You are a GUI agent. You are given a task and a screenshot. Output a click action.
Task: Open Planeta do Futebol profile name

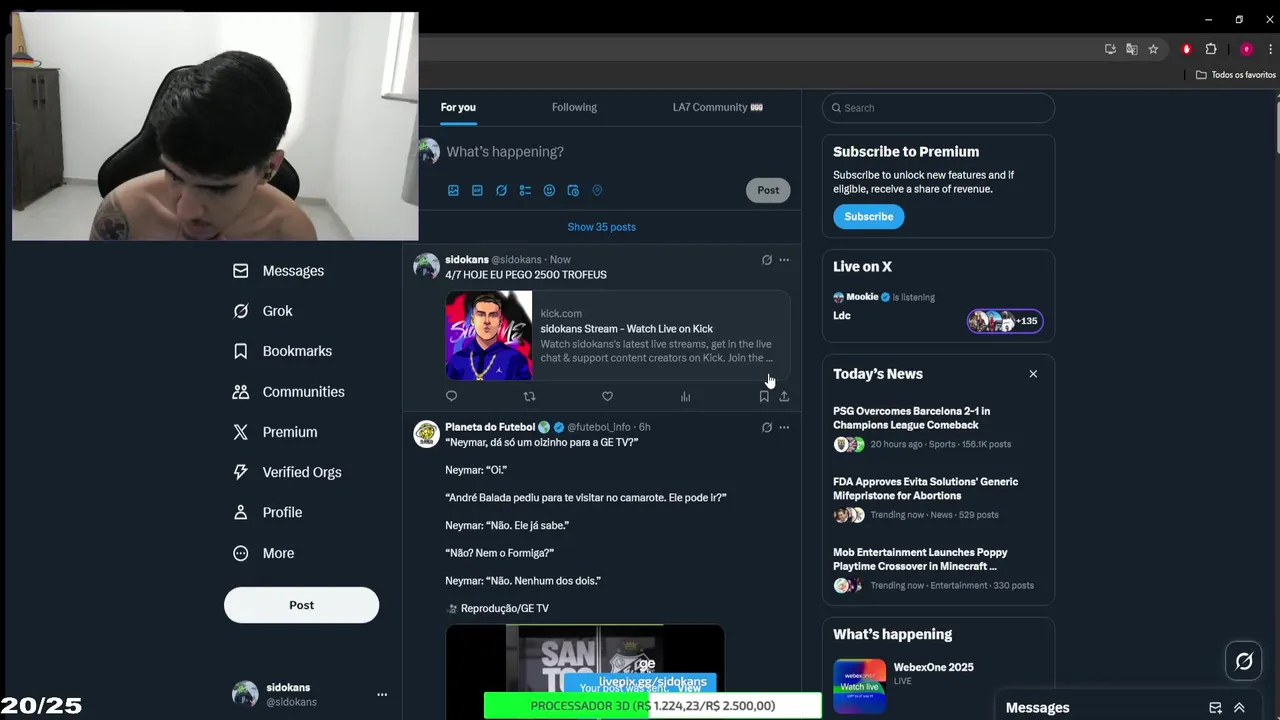tap(490, 427)
